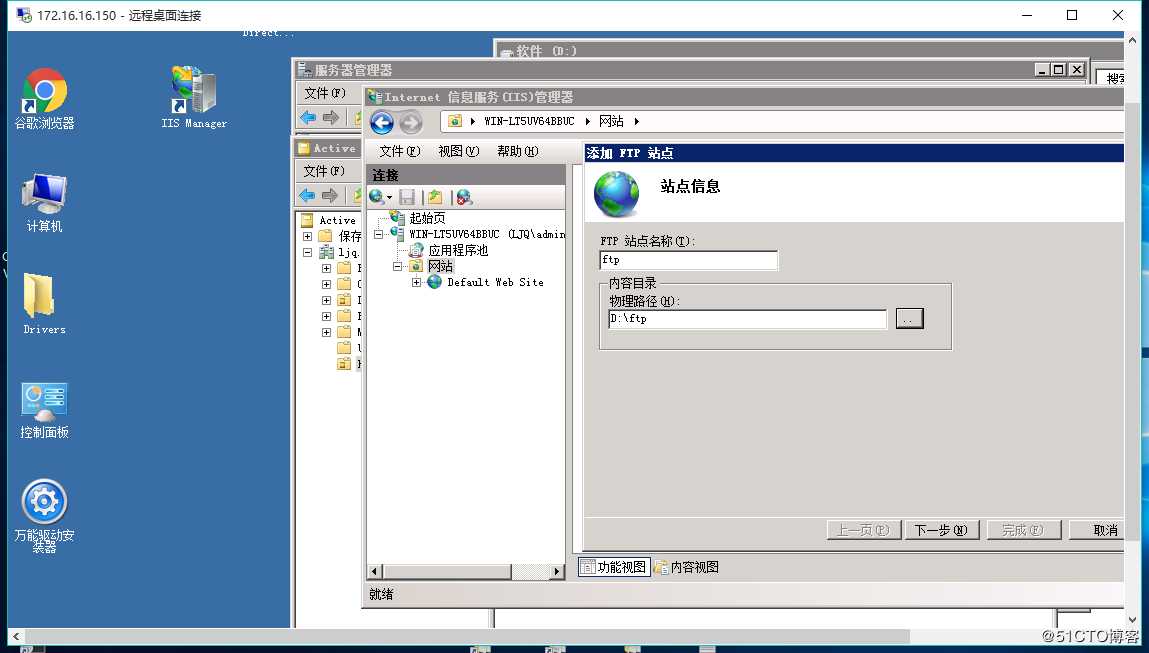Minimize the 服务器管理器 window
The height and width of the screenshot is (653, 1149).
(1042, 70)
